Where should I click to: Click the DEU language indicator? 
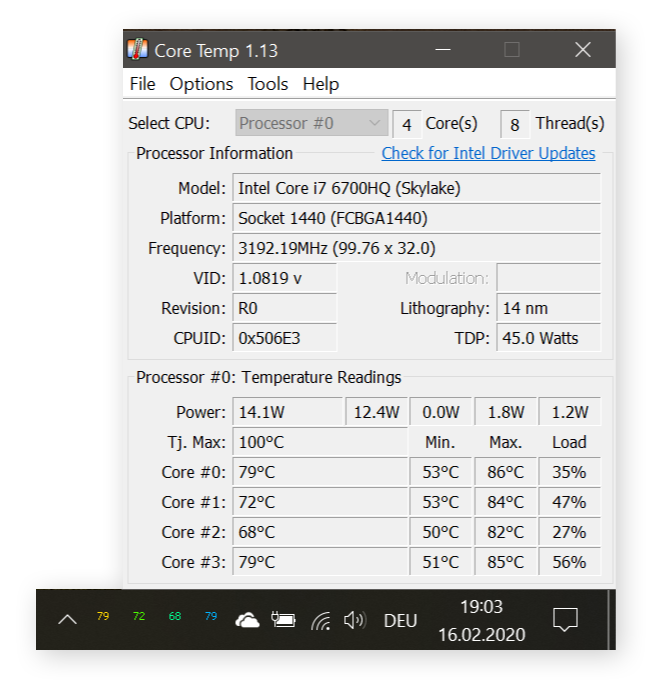point(400,621)
